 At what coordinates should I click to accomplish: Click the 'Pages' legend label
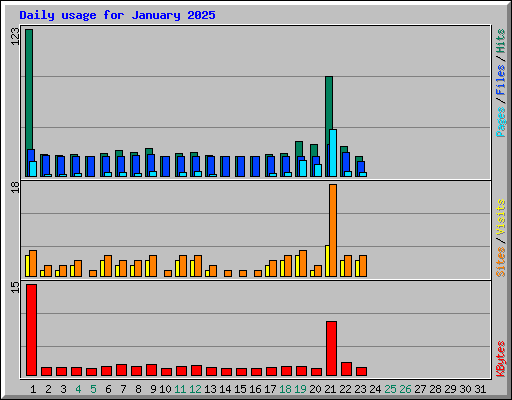tap(500, 122)
